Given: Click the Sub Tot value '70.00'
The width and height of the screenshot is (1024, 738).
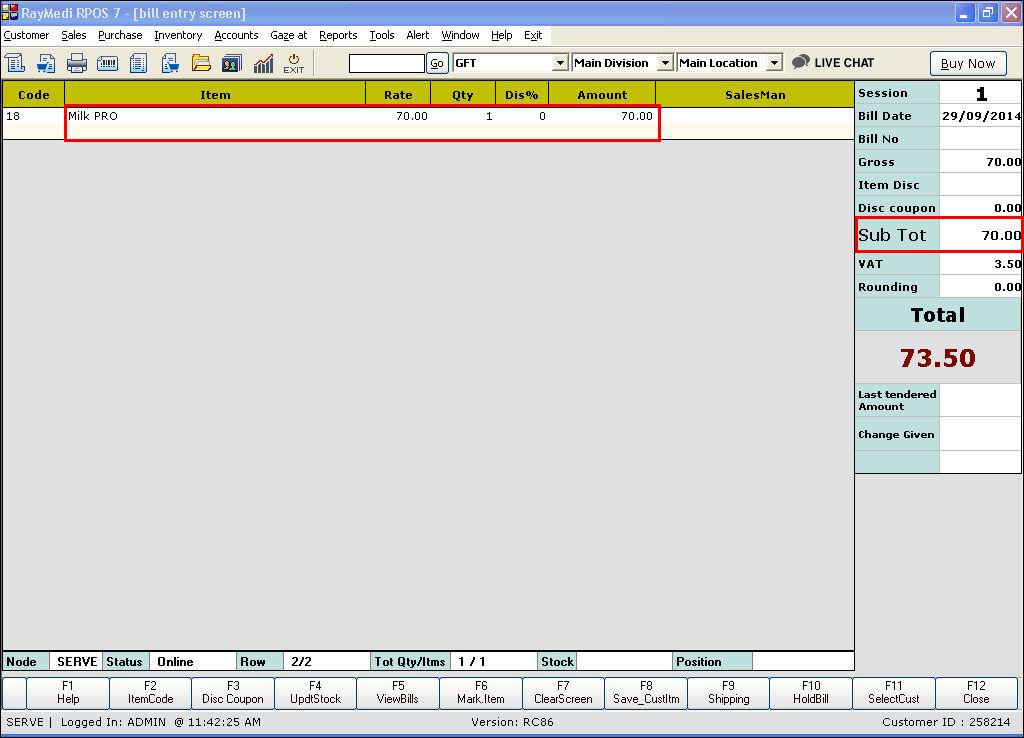Looking at the screenshot, I should coord(1000,235).
